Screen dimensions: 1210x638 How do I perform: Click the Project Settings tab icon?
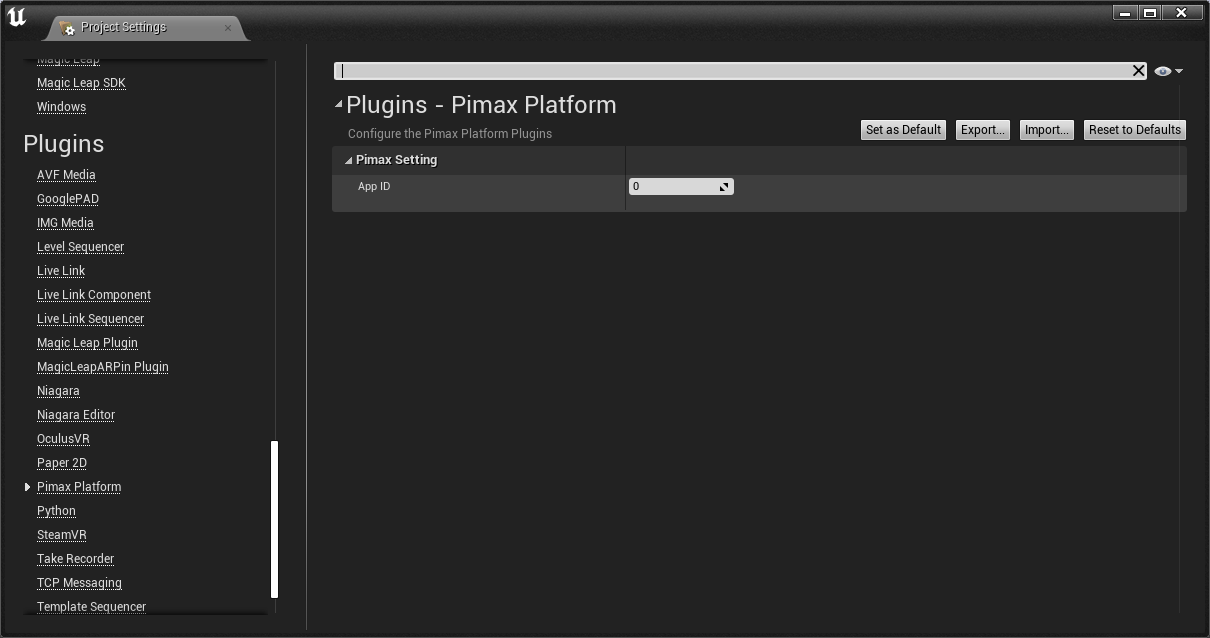[x=67, y=28]
